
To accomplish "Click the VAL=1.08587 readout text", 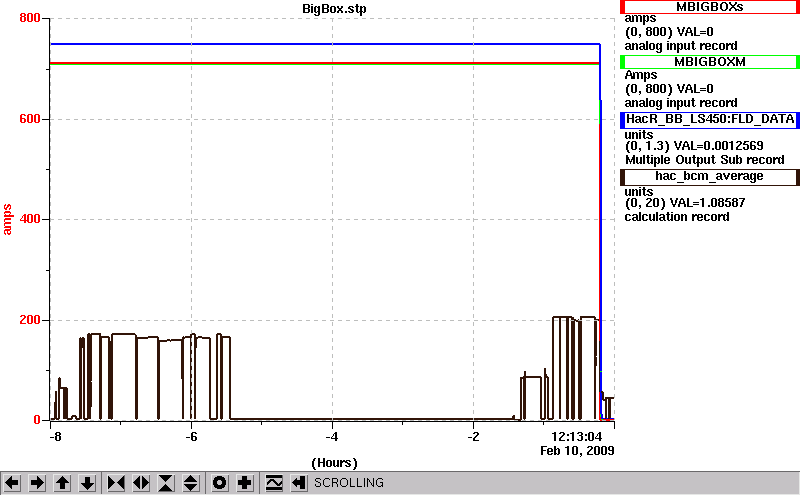I will (707, 203).
